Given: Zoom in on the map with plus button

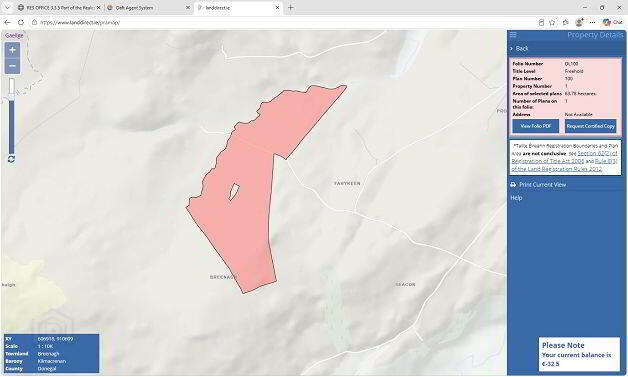Looking at the screenshot, I should pos(12,50).
